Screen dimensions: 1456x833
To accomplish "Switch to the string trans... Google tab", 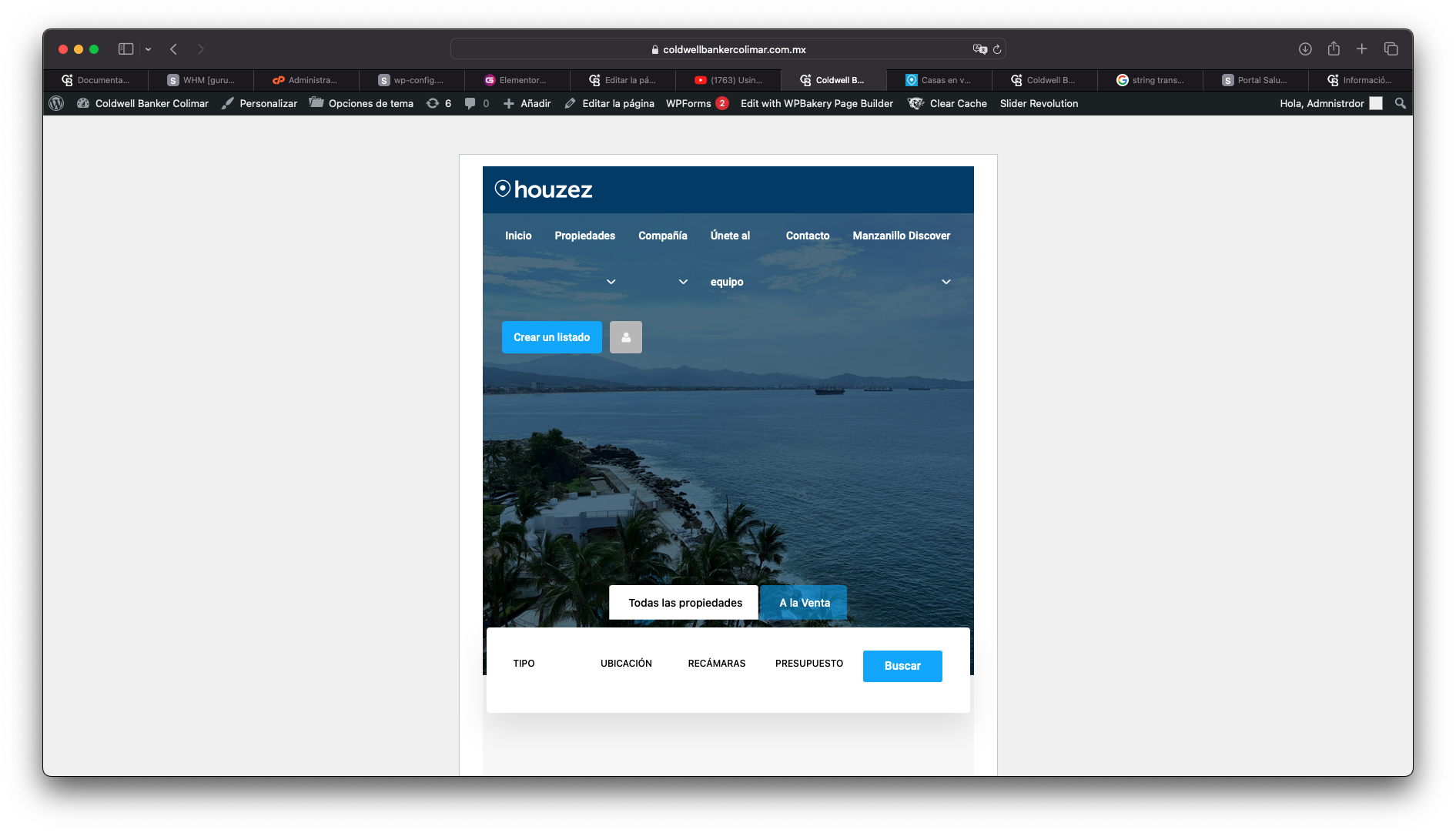I will tap(1150, 80).
